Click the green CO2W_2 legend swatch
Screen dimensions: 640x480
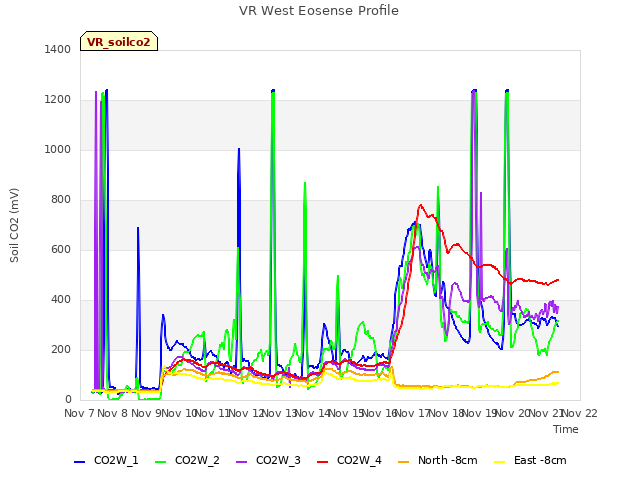tap(161, 462)
